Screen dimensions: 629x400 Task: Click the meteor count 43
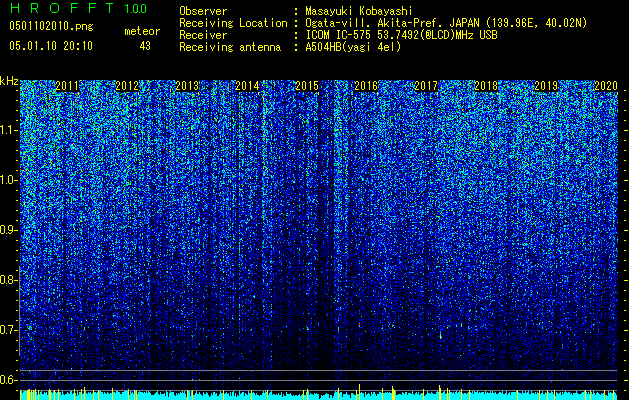pyautogui.click(x=145, y=46)
